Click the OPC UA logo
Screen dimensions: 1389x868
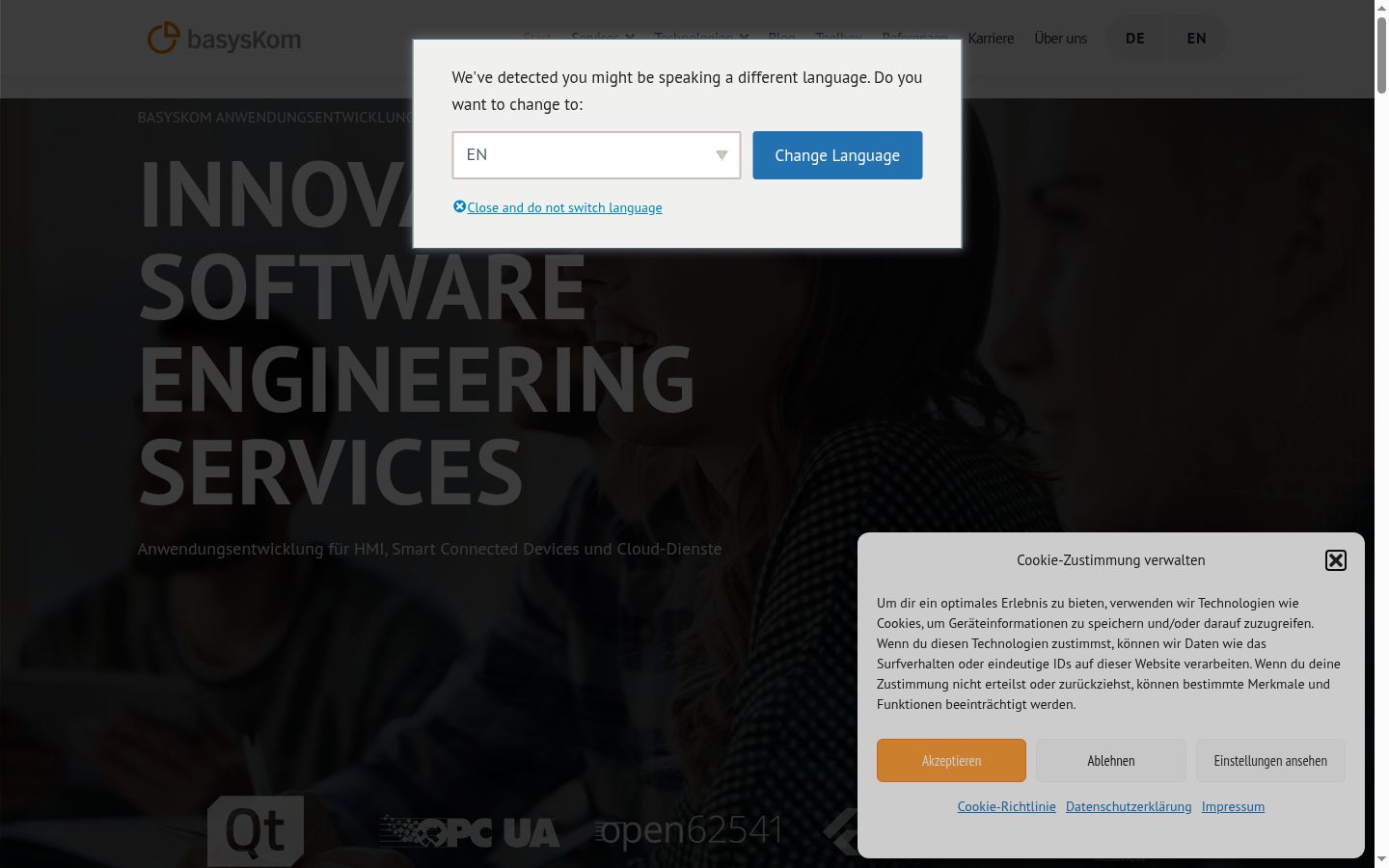coord(470,832)
